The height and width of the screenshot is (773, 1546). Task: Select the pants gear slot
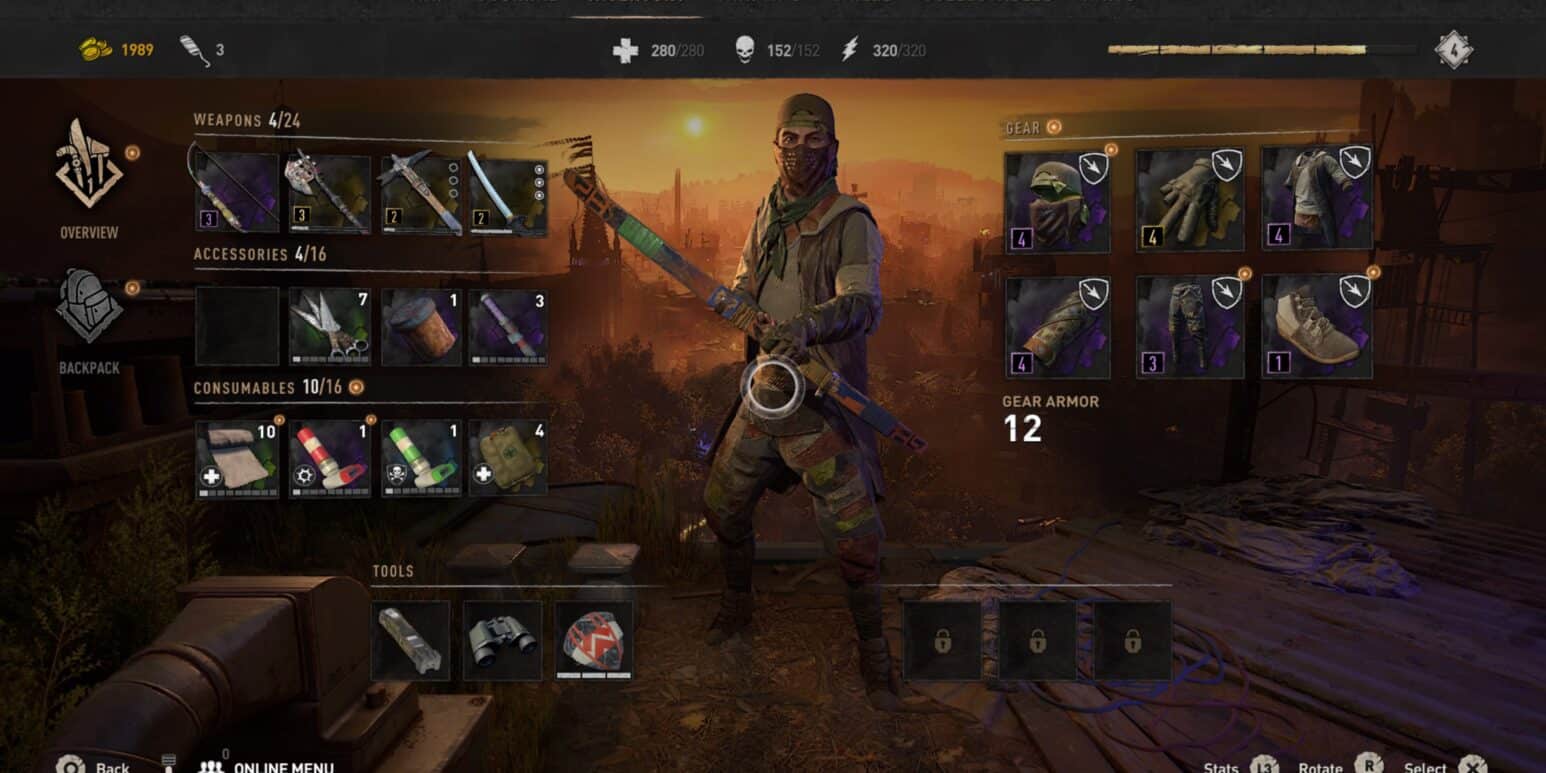coord(1190,326)
